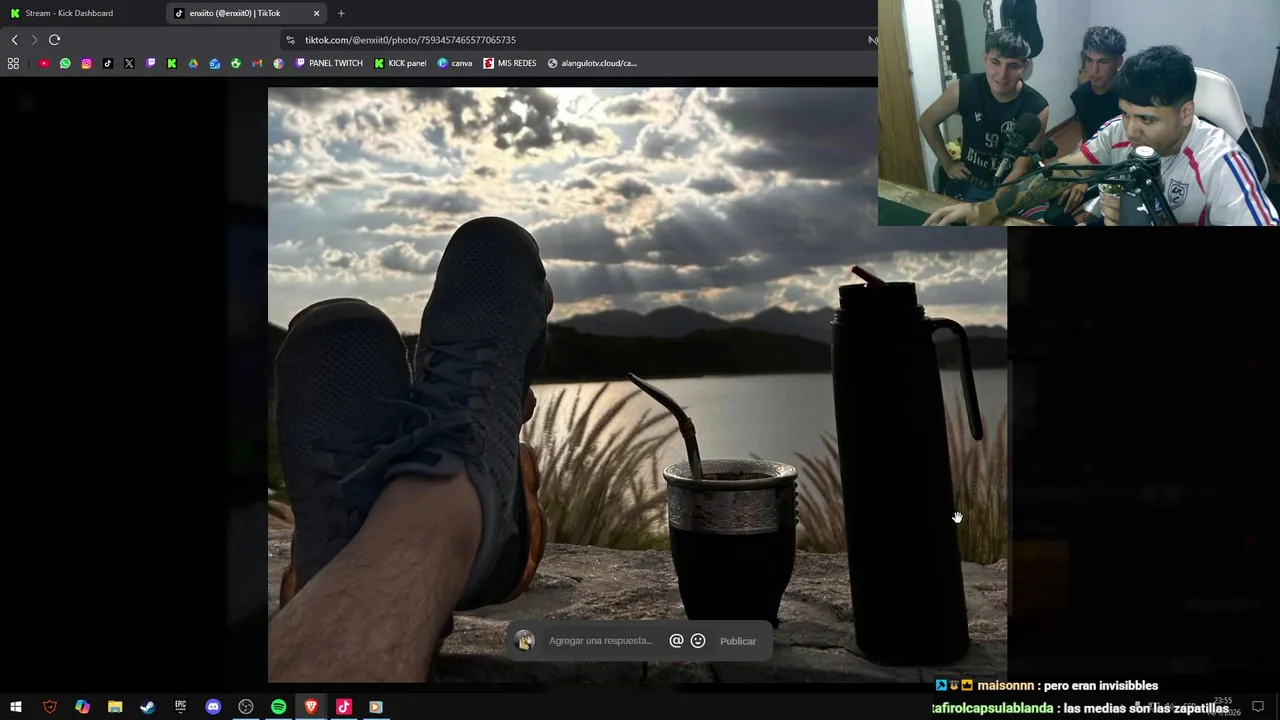Open Discord from the taskbar
Viewport: 1280px width, 720px height.
[213, 707]
